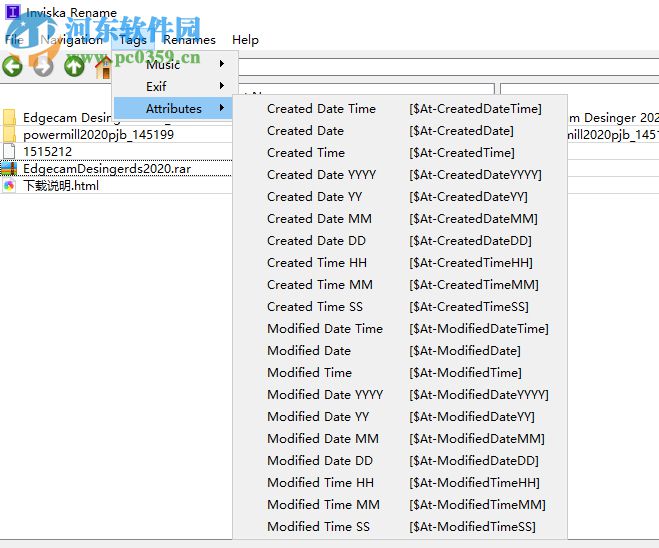Click the EdgecamDesingerds2020.rar archive icon
Viewport: 659px width, 548px height.
tap(9, 169)
